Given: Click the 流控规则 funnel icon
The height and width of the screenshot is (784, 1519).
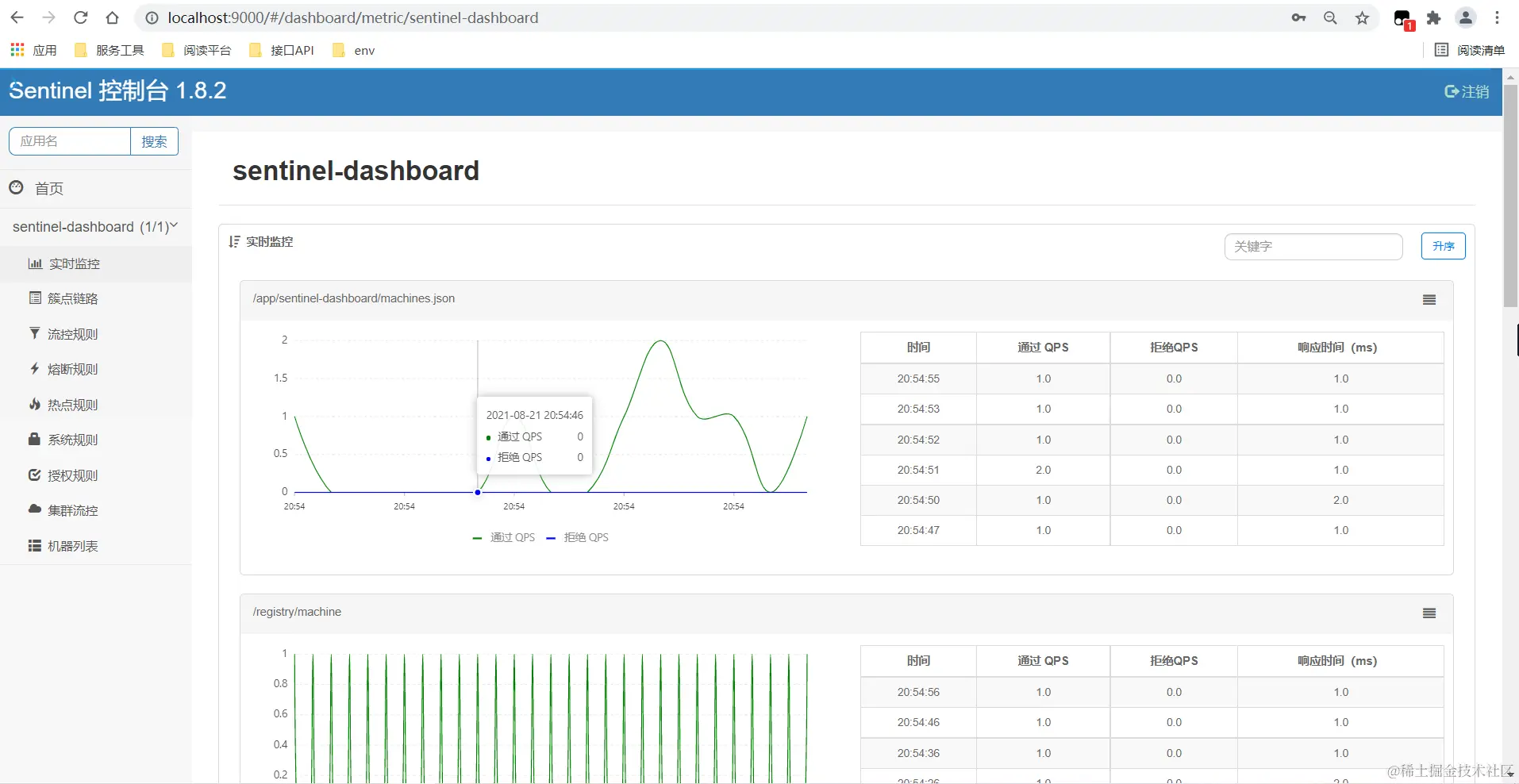Looking at the screenshot, I should click(34, 333).
